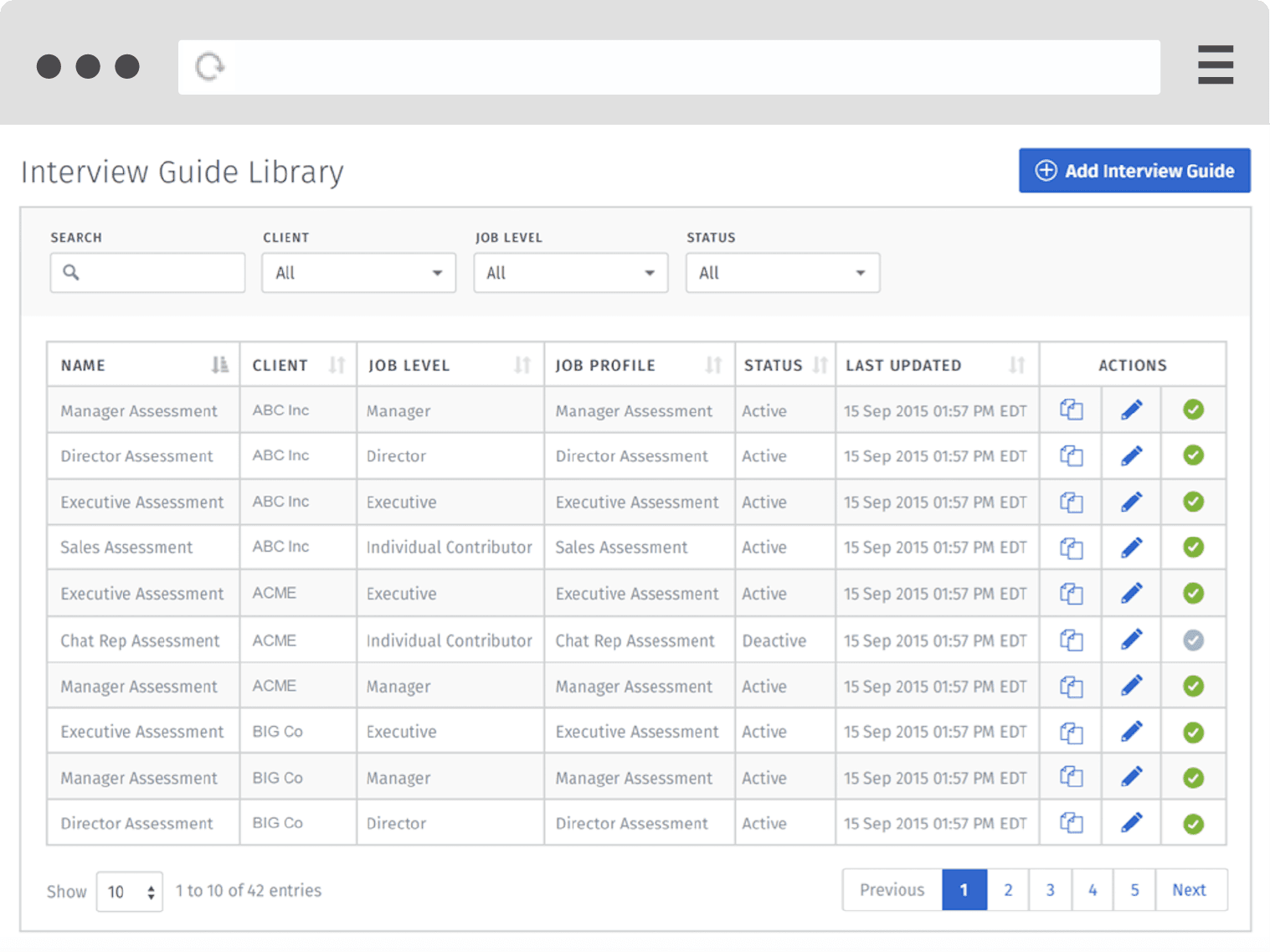Click edit pencil for Sales Assessment
The height and width of the screenshot is (952, 1270).
(1131, 548)
